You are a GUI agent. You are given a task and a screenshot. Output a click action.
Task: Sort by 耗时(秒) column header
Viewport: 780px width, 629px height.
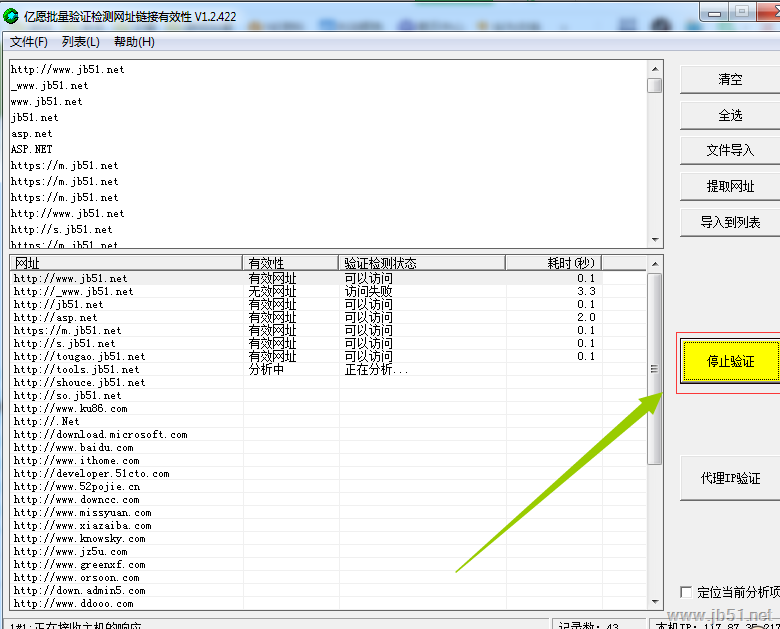click(x=552, y=263)
